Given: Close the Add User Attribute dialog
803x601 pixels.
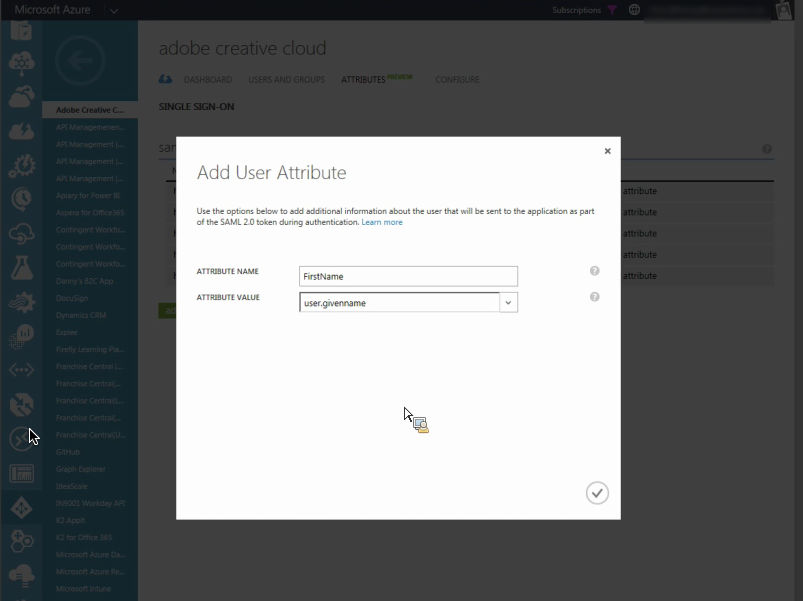Looking at the screenshot, I should click(607, 151).
